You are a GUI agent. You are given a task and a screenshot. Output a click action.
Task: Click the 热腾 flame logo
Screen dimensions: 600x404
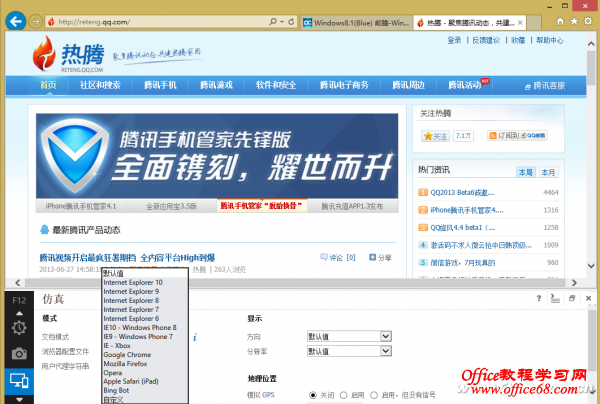(x=44, y=53)
